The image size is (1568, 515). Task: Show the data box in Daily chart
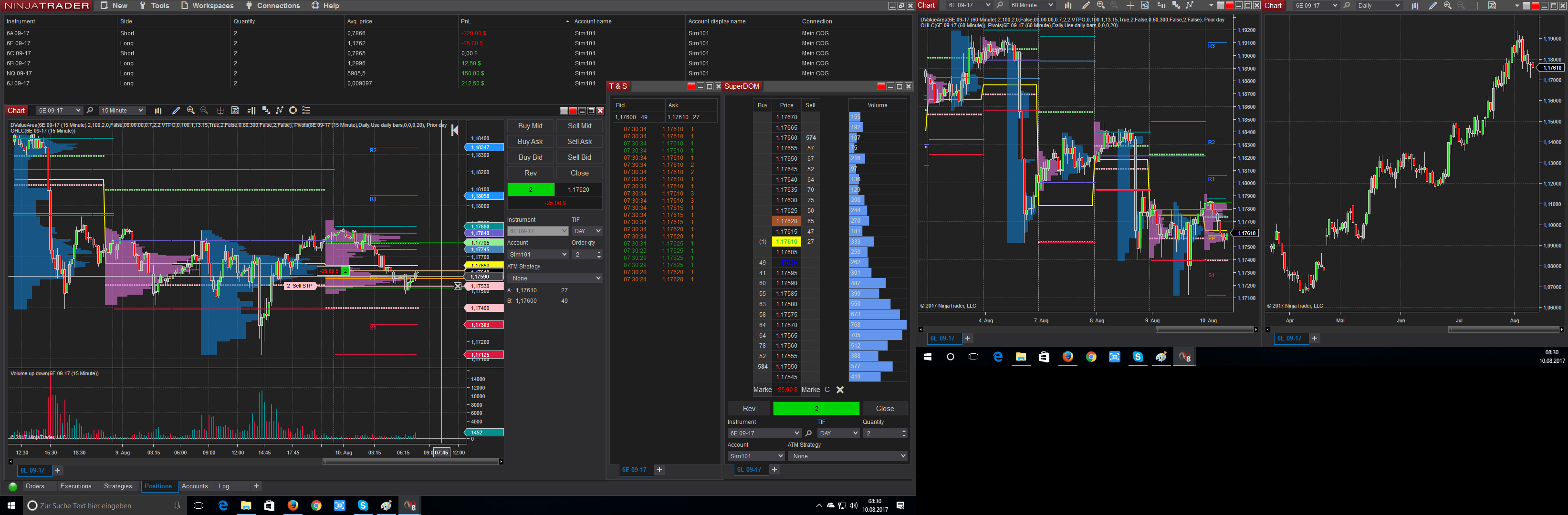(1492, 5)
